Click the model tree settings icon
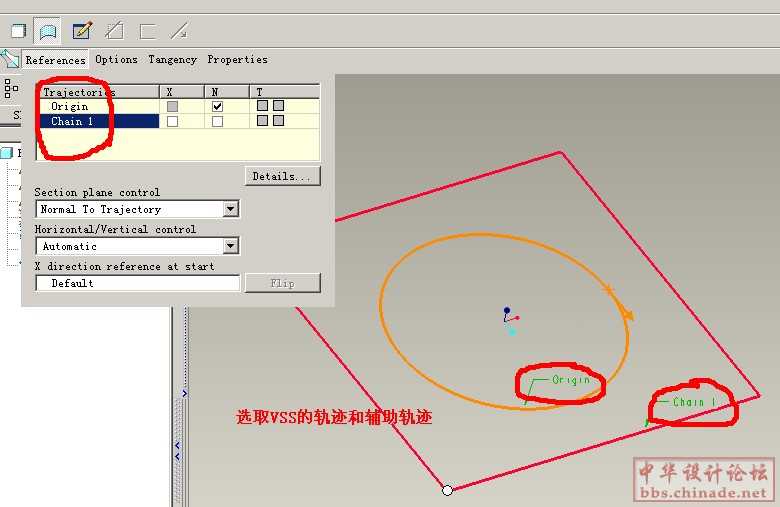Viewport: 780px width, 507px height. pyautogui.click(x=10, y=87)
